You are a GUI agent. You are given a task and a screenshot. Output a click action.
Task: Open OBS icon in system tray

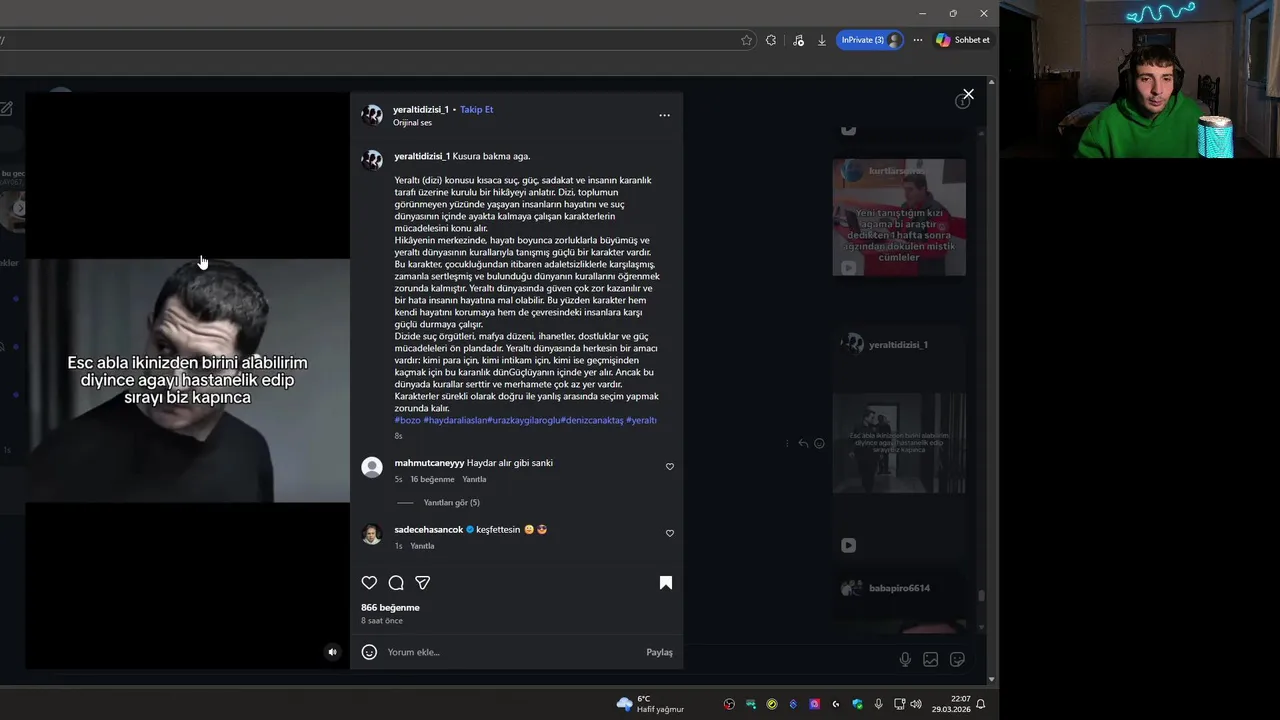730,704
